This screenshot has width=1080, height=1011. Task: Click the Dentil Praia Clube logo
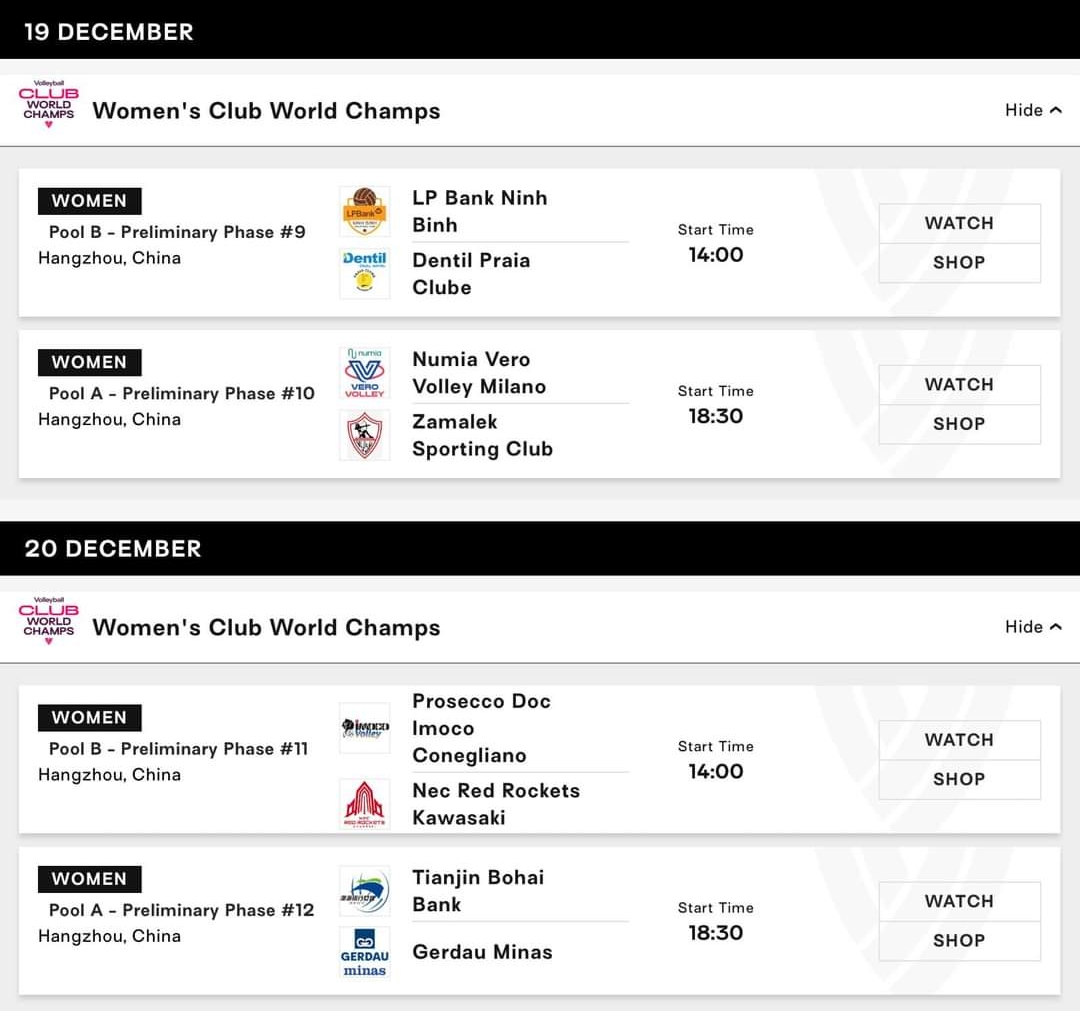[364, 273]
